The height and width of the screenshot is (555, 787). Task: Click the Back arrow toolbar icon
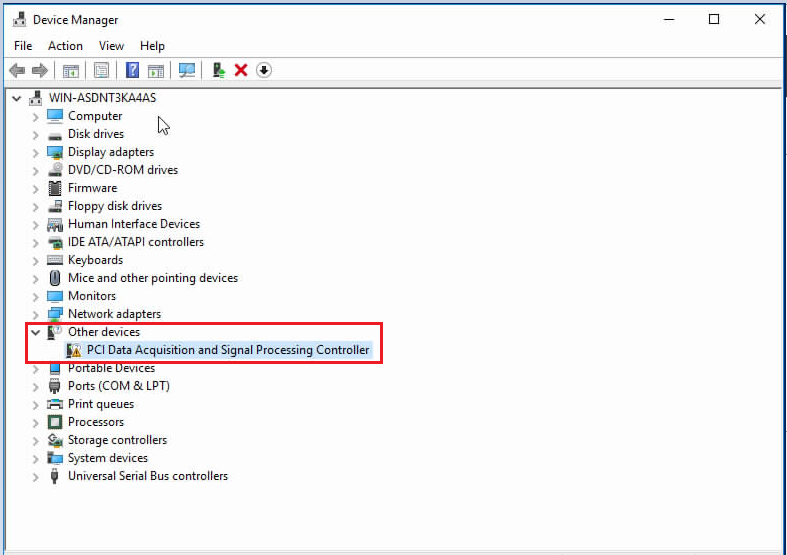17,70
